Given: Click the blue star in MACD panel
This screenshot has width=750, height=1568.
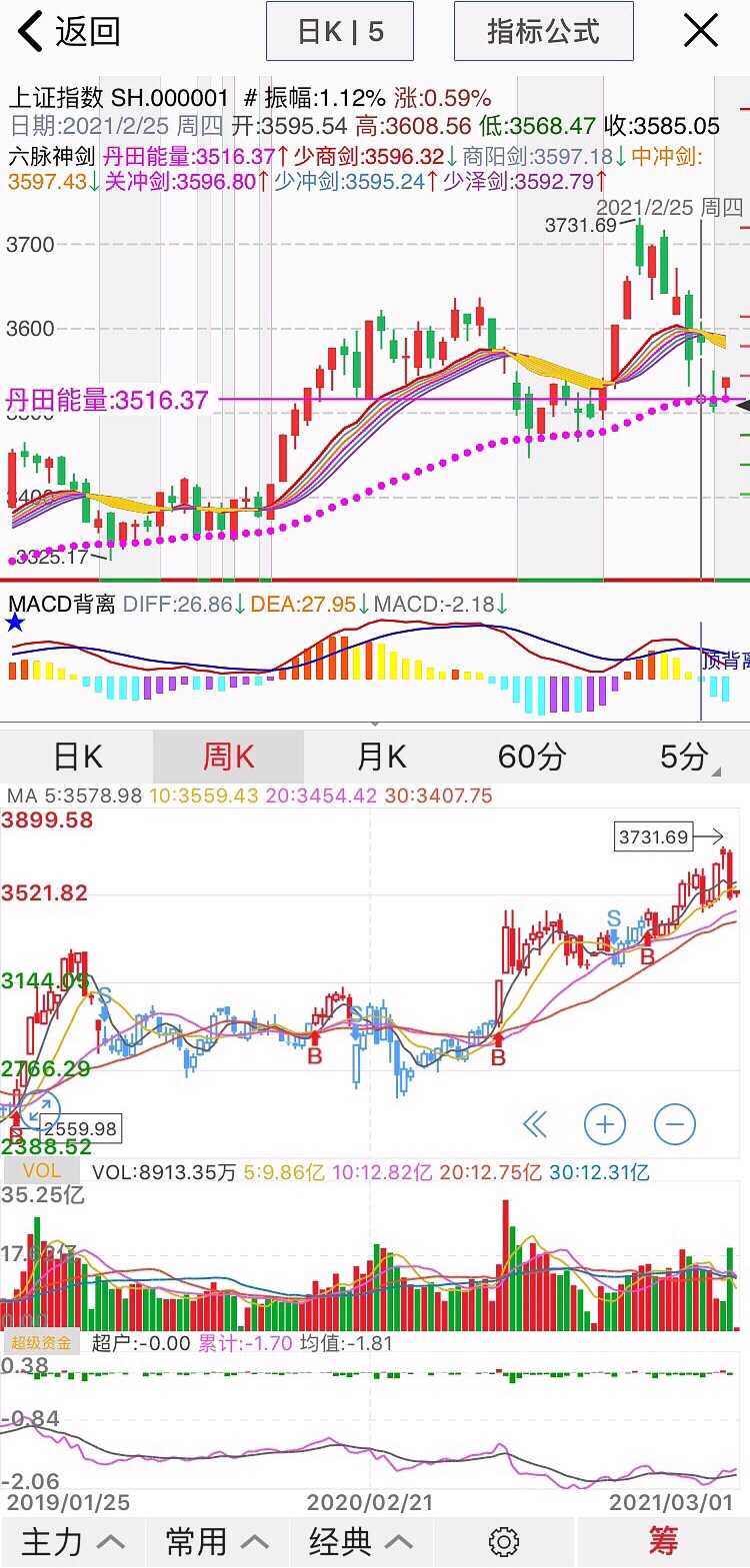Looking at the screenshot, I should click(x=15, y=624).
